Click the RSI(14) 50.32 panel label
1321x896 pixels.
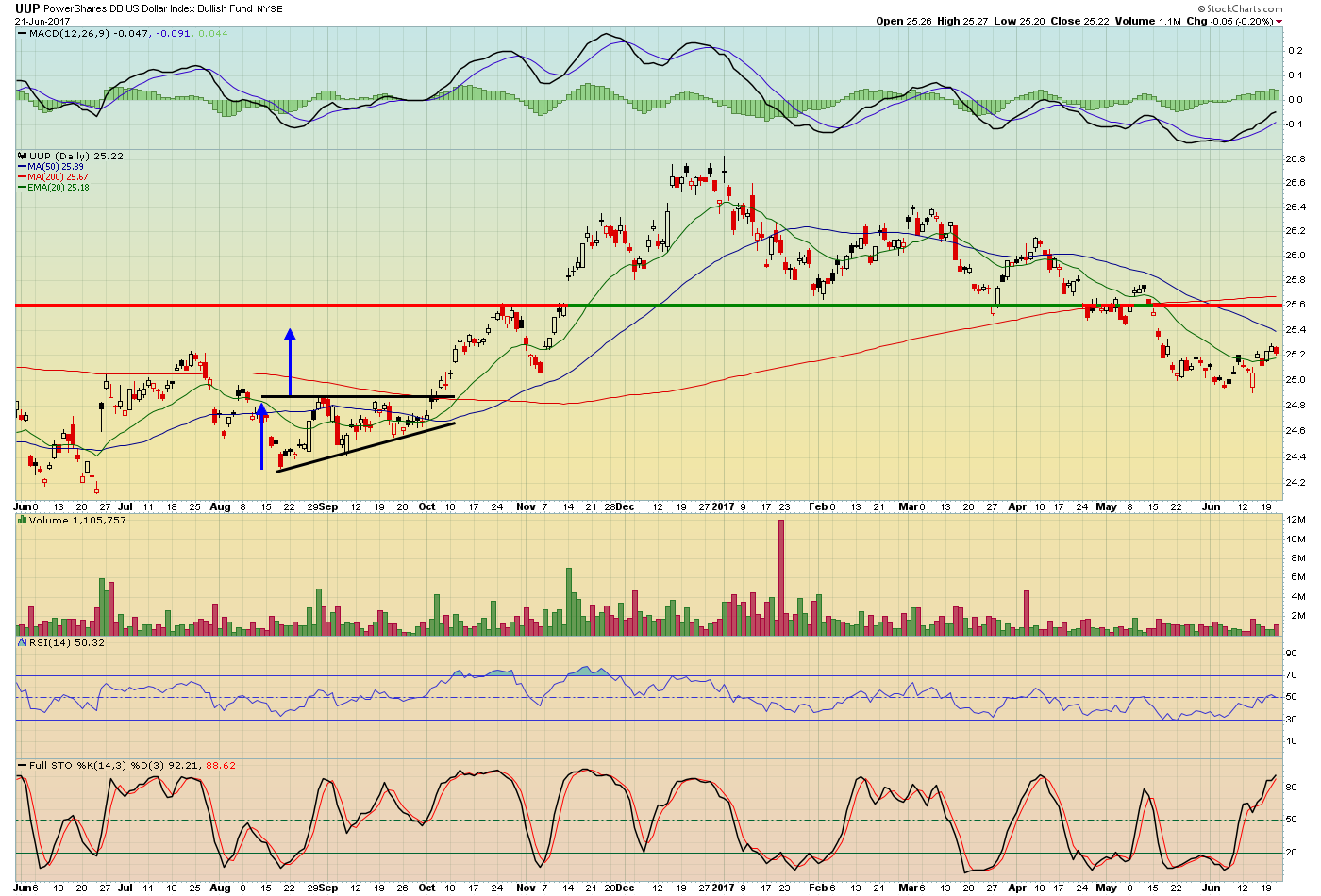(x=67, y=643)
